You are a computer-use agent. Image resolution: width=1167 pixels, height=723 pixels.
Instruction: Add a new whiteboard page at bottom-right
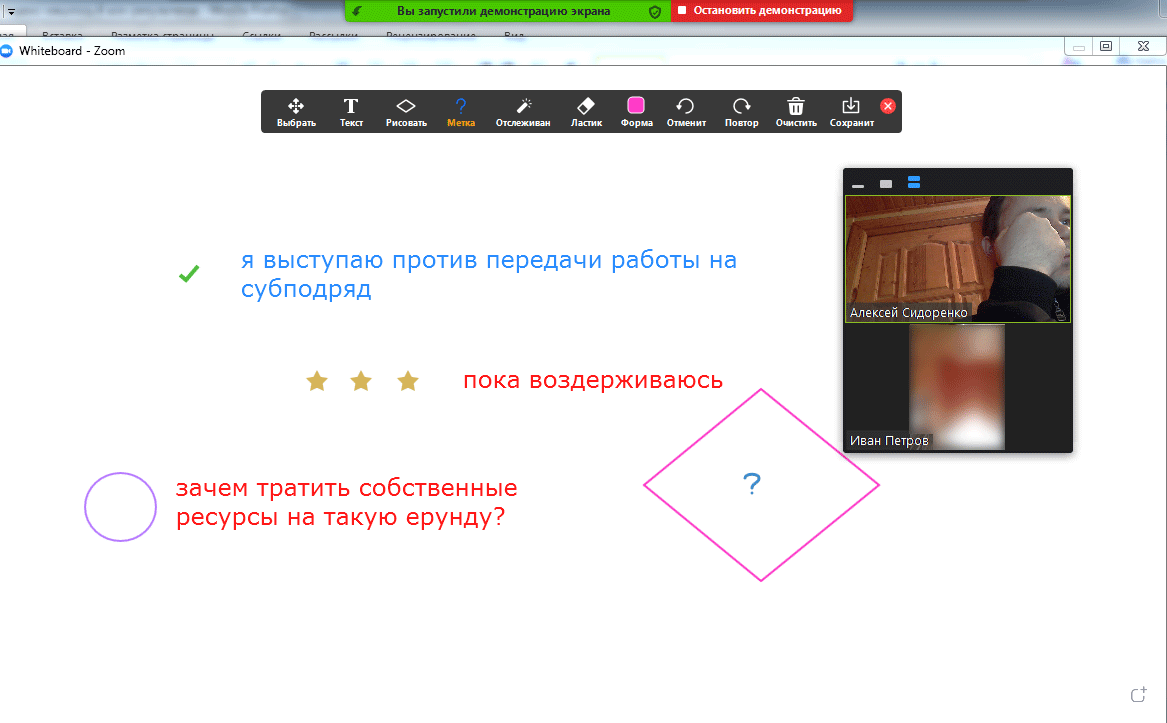tap(1137, 695)
